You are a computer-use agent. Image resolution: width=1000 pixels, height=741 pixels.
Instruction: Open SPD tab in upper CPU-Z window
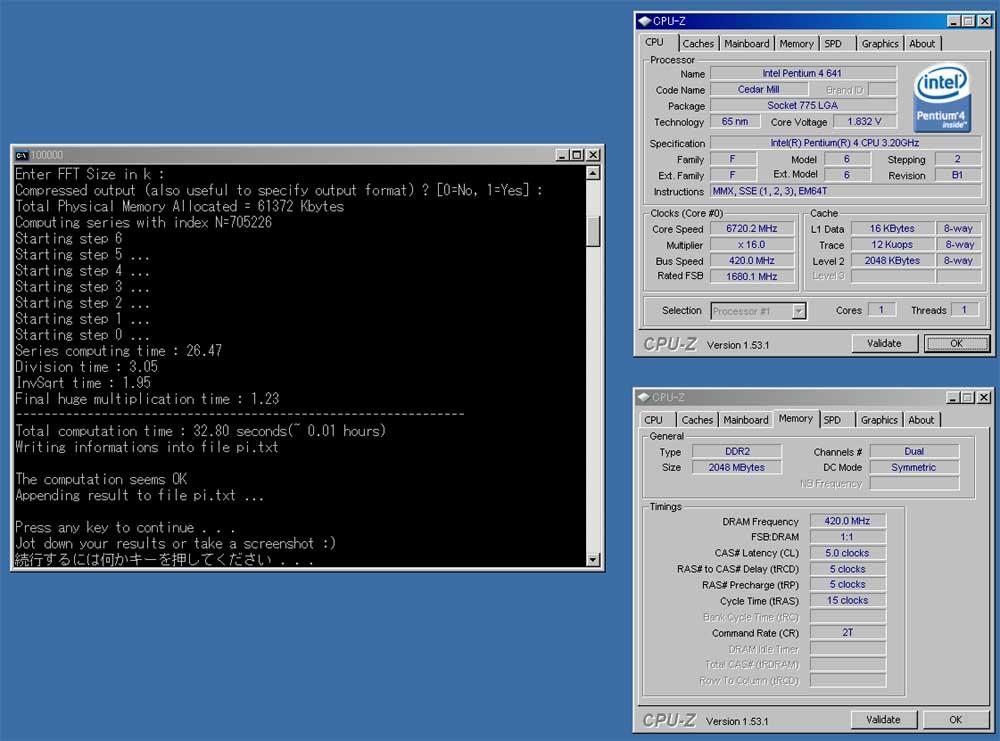[833, 44]
